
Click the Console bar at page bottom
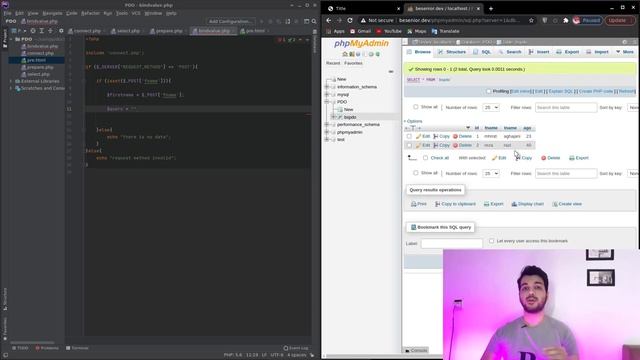[x=416, y=351]
